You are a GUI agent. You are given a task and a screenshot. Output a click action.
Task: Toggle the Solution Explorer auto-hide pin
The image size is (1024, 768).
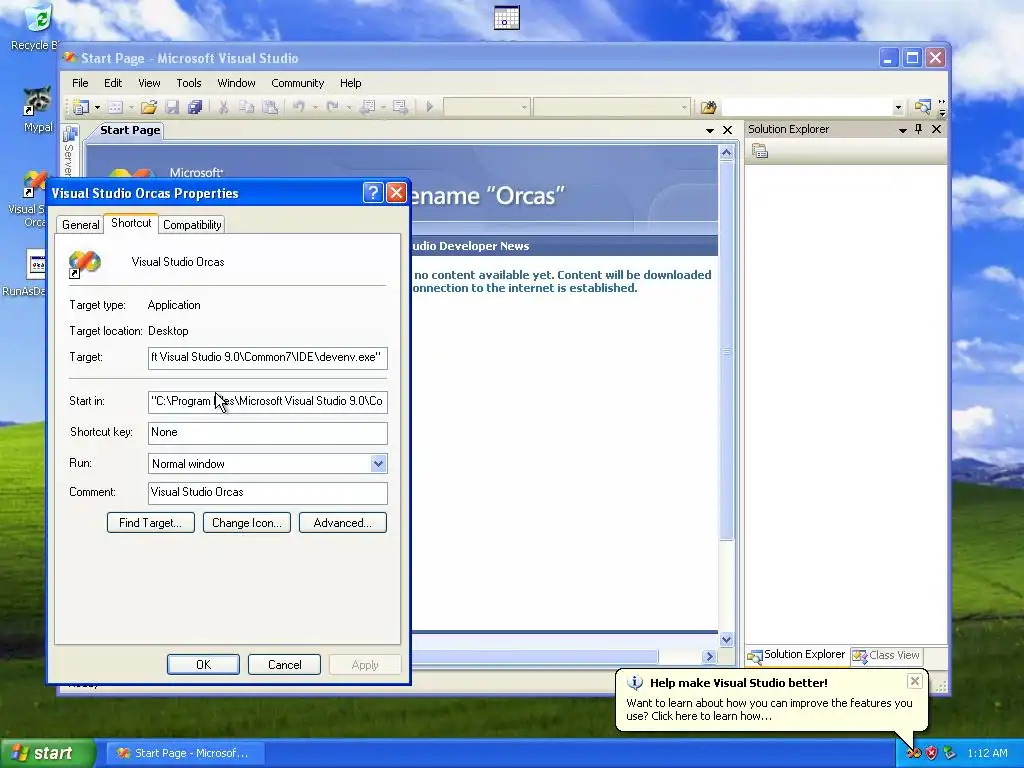919,129
